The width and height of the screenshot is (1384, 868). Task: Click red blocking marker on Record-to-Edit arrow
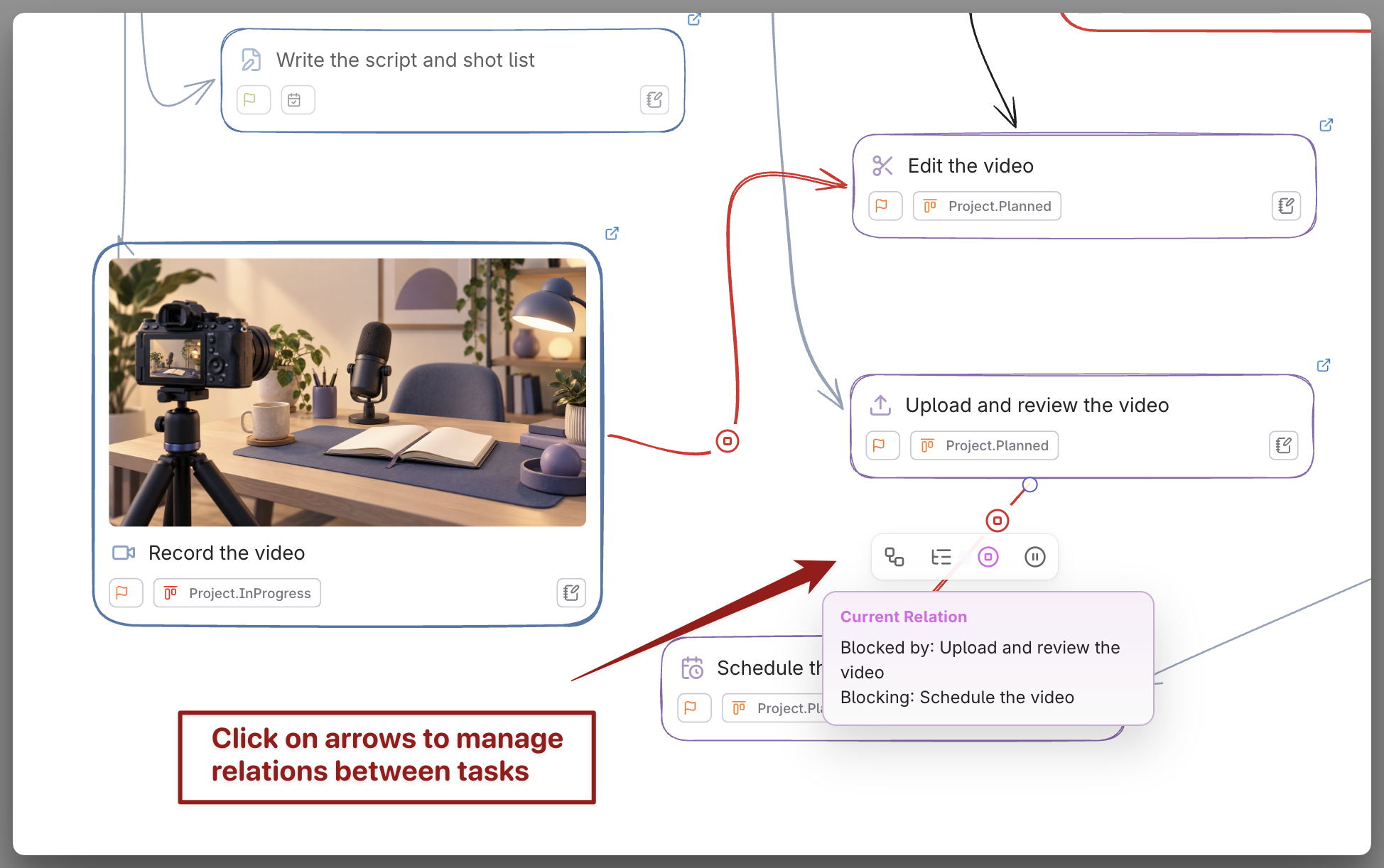coord(728,441)
